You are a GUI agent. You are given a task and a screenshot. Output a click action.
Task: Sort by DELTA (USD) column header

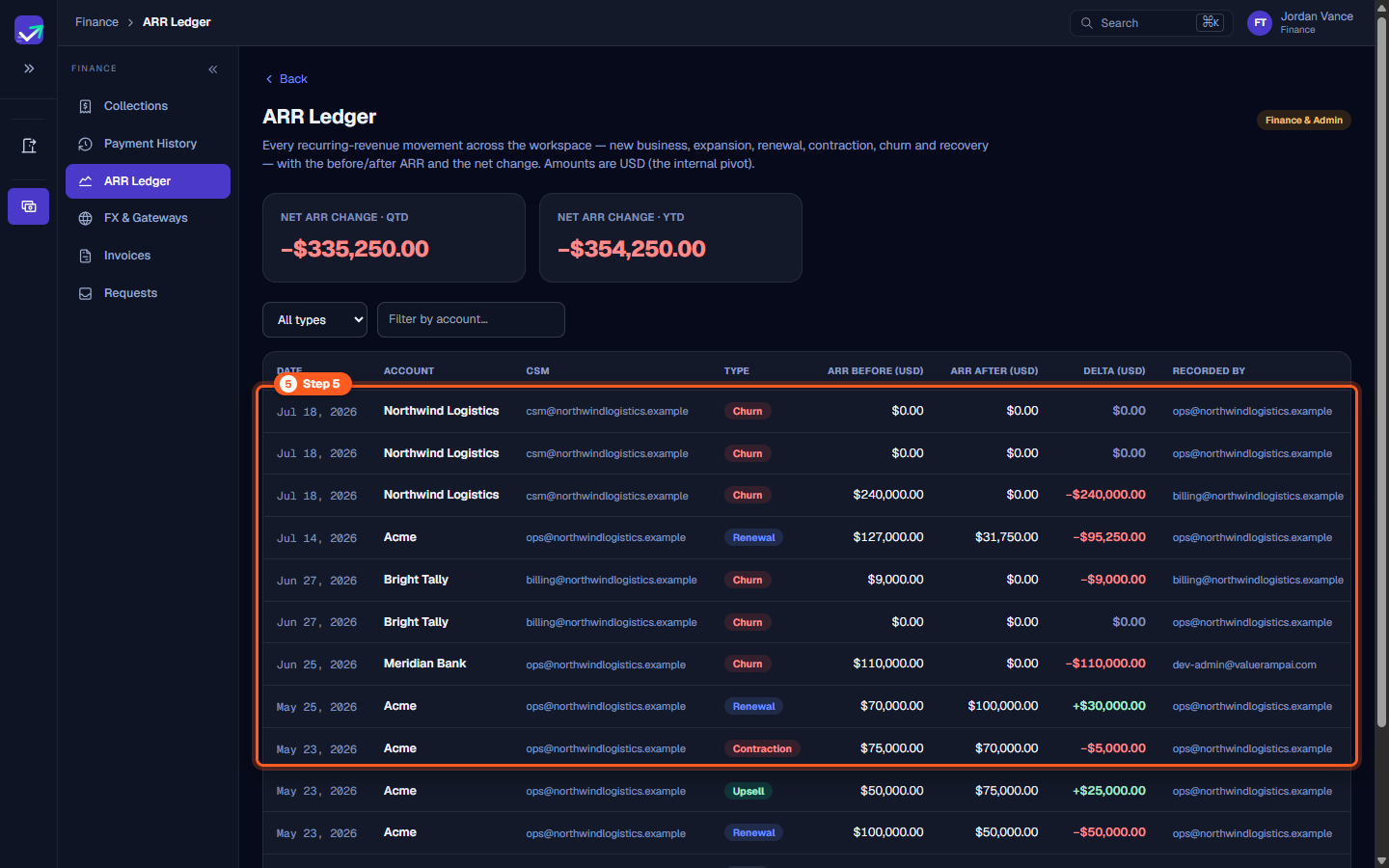tap(1114, 371)
